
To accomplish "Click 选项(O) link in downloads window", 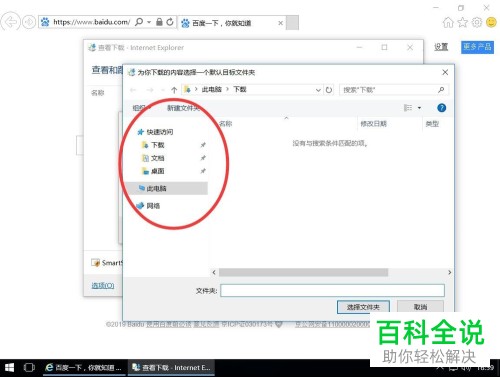I will pos(103,285).
